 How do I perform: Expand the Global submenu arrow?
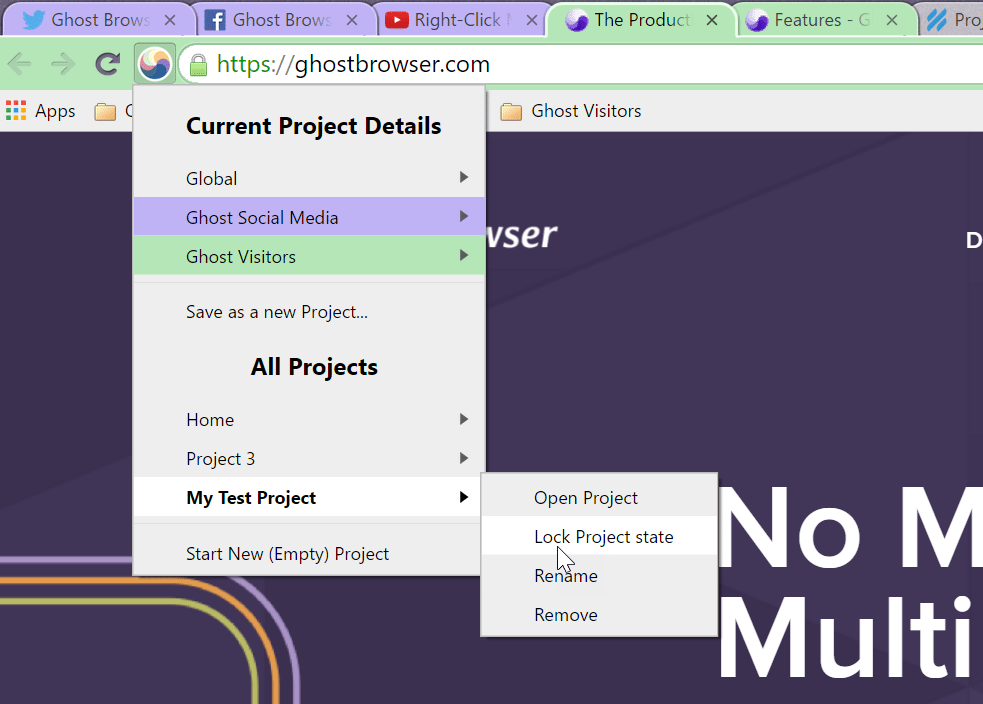click(464, 177)
